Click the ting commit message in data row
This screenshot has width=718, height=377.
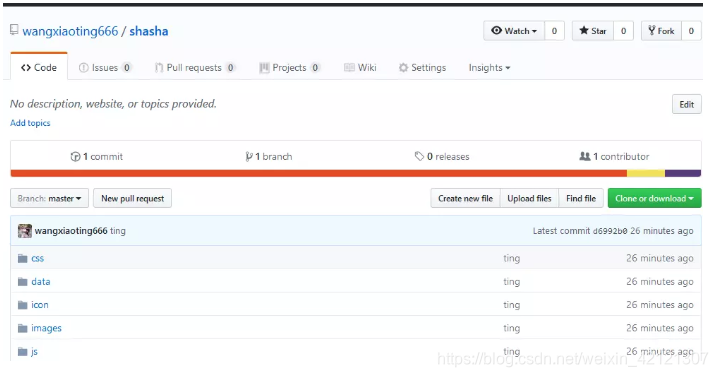pos(511,282)
